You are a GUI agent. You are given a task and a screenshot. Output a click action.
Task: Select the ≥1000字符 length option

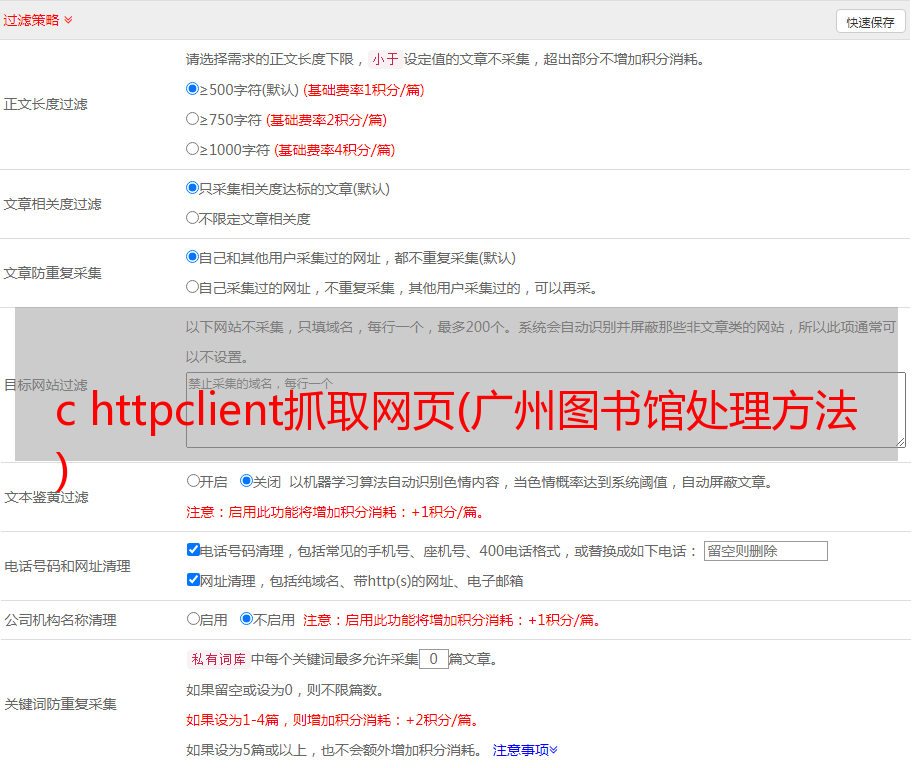tap(193, 149)
